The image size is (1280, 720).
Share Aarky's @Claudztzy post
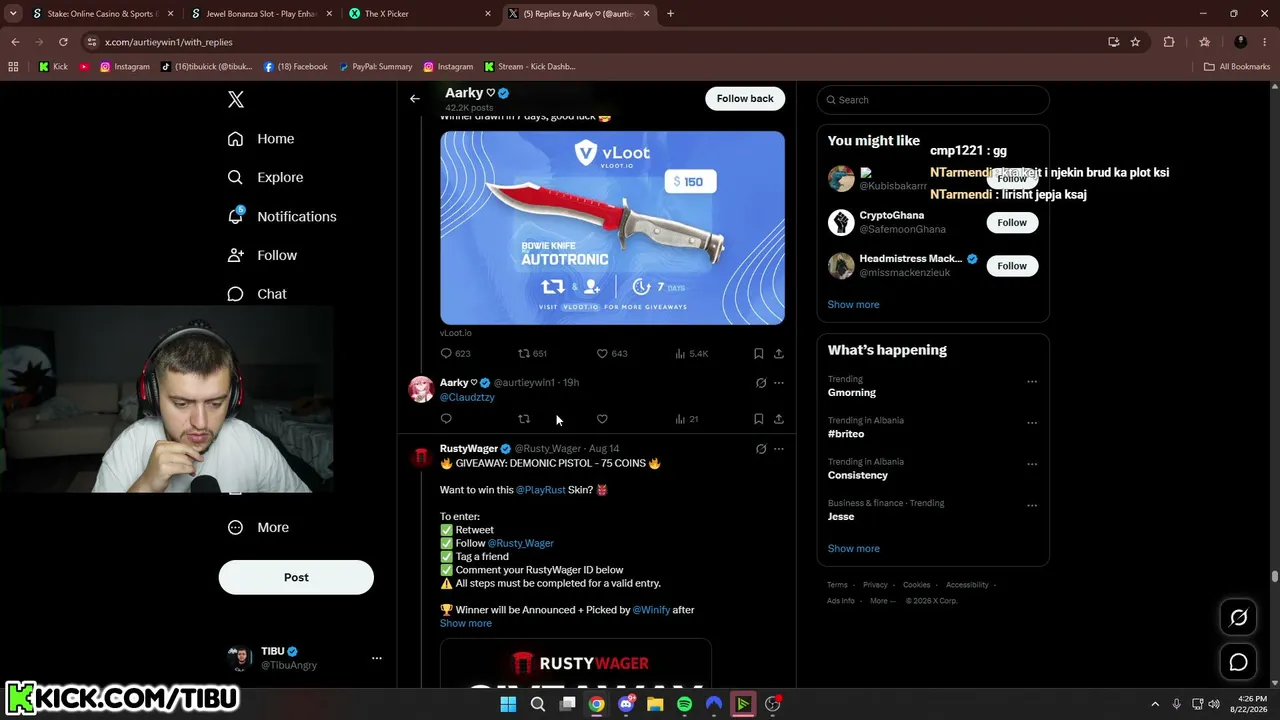point(779,419)
